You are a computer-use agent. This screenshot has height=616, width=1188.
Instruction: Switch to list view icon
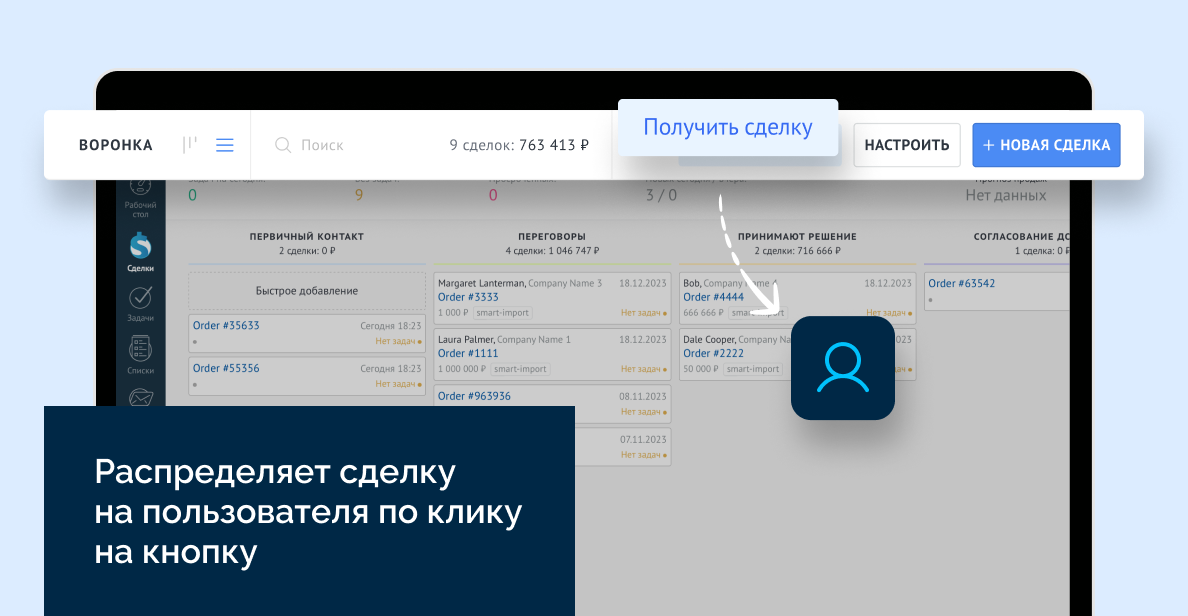click(x=224, y=145)
